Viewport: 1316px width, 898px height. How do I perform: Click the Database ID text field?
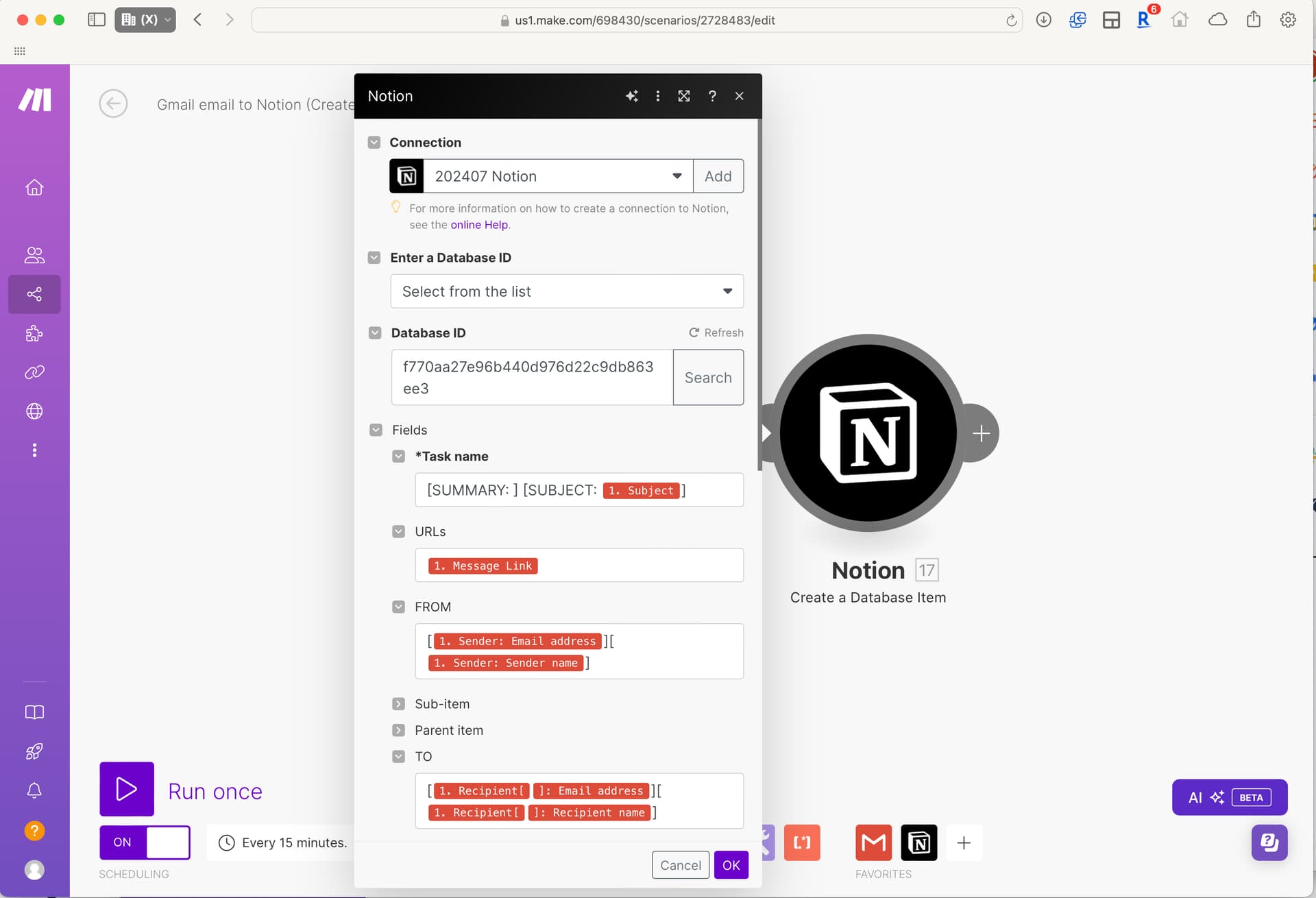(532, 378)
